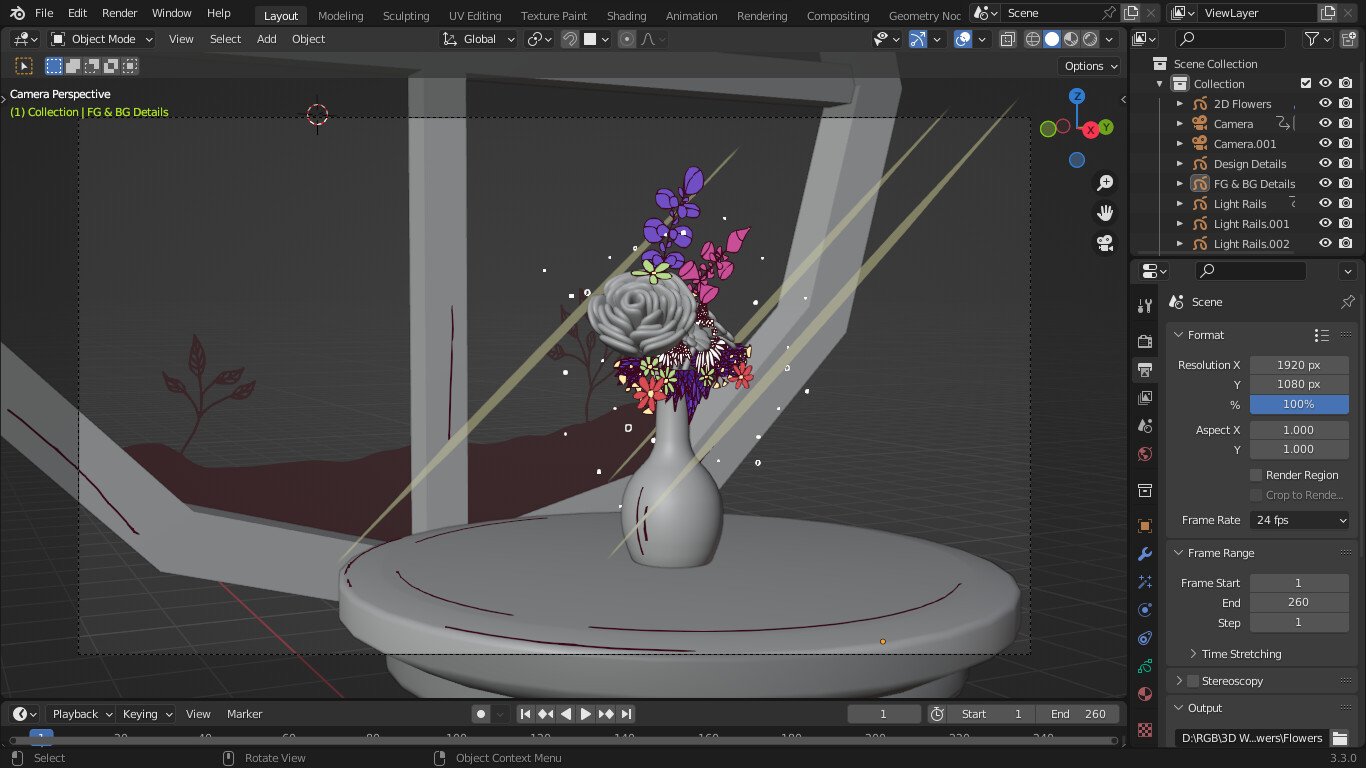Click the pan hand viewport gizmo
The width and height of the screenshot is (1366, 768).
tap(1105, 213)
